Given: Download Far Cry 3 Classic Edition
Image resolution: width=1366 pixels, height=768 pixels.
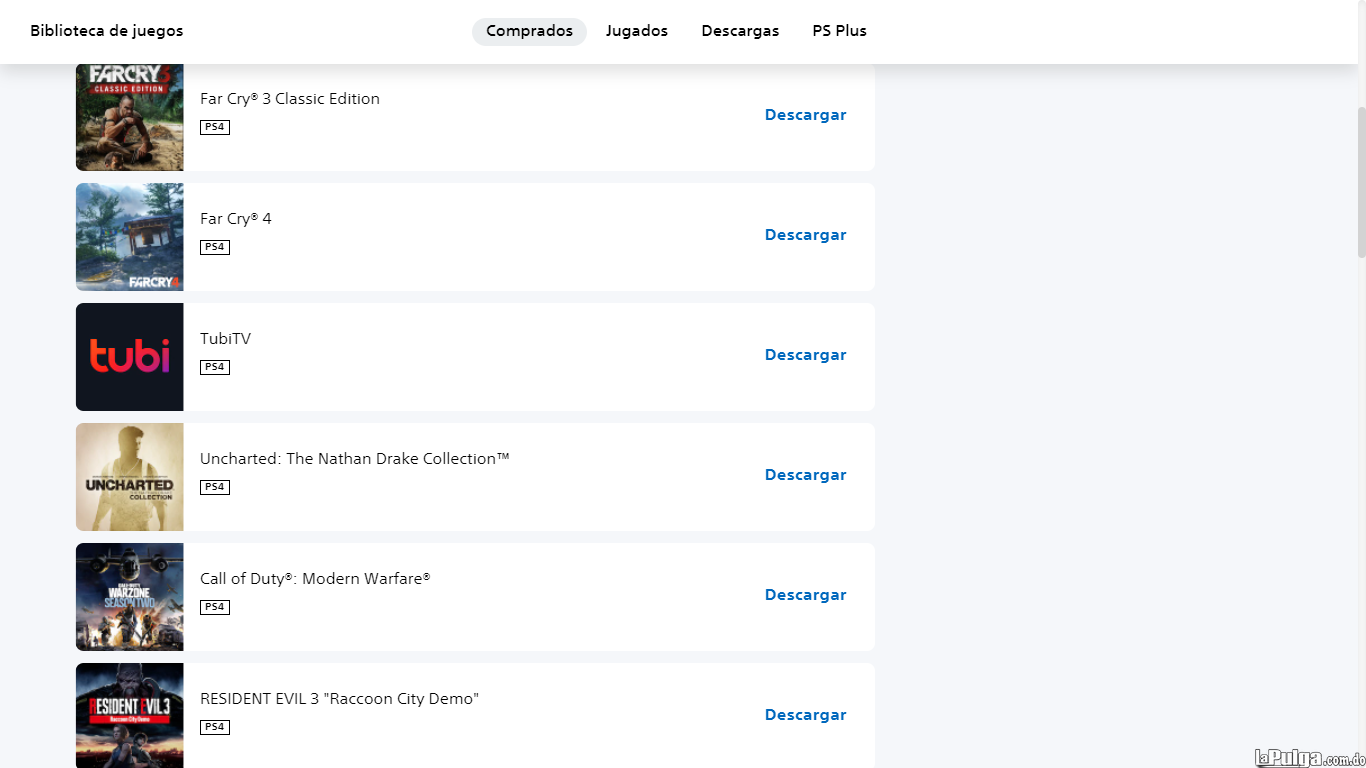Looking at the screenshot, I should pos(805,115).
